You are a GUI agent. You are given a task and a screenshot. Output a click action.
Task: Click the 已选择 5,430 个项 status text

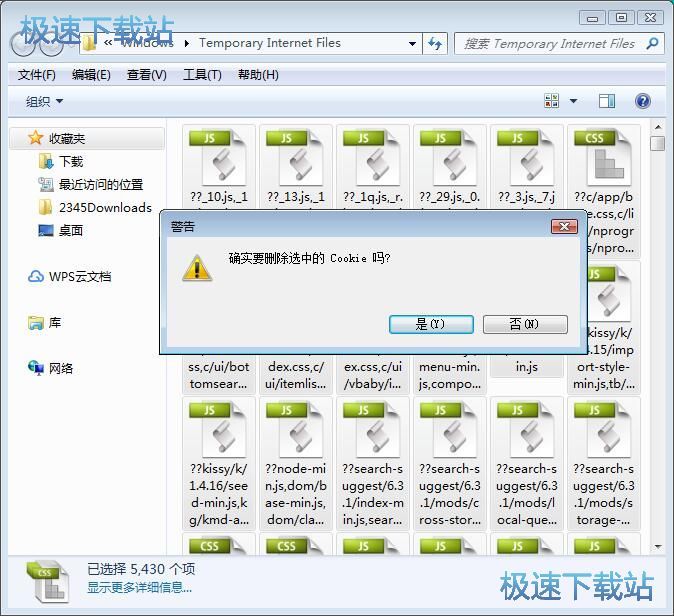pyautogui.click(x=141, y=569)
